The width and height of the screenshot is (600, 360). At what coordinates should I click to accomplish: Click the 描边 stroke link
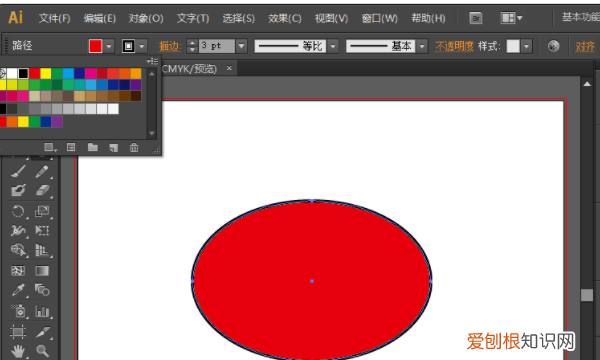(170, 46)
